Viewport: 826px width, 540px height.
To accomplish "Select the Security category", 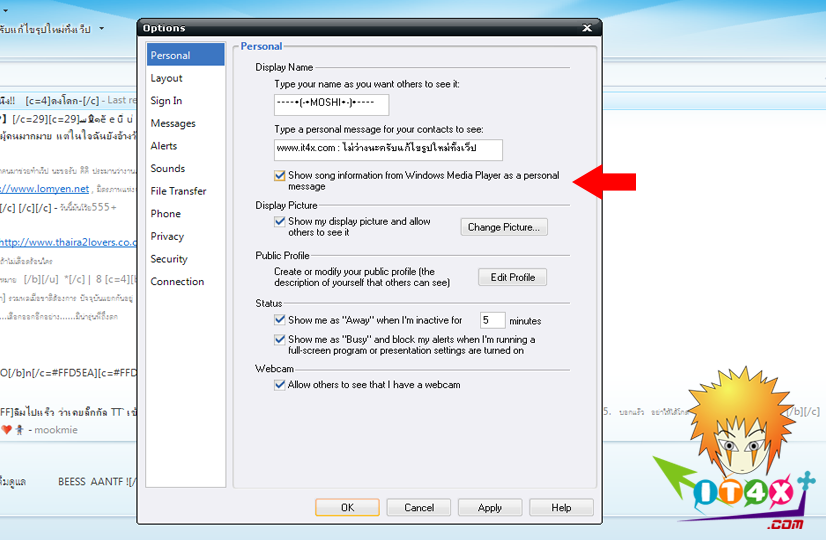I will [x=169, y=259].
